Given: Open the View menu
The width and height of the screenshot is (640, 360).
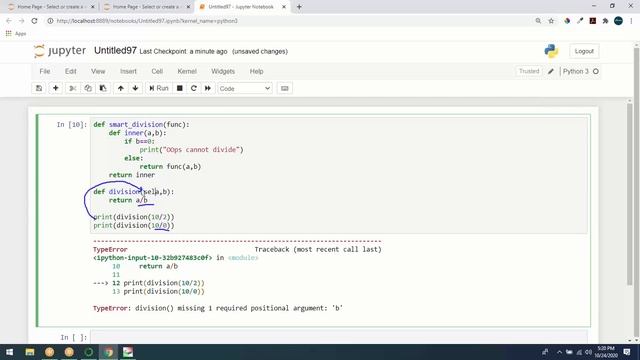Looking at the screenshot, I should [98, 71].
